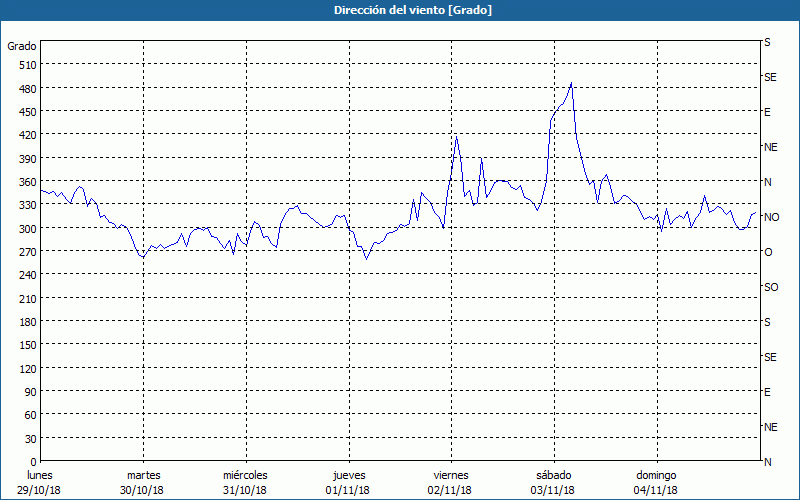Click the 390 degree axis label
This screenshot has height=500, width=800.
(x=28, y=159)
